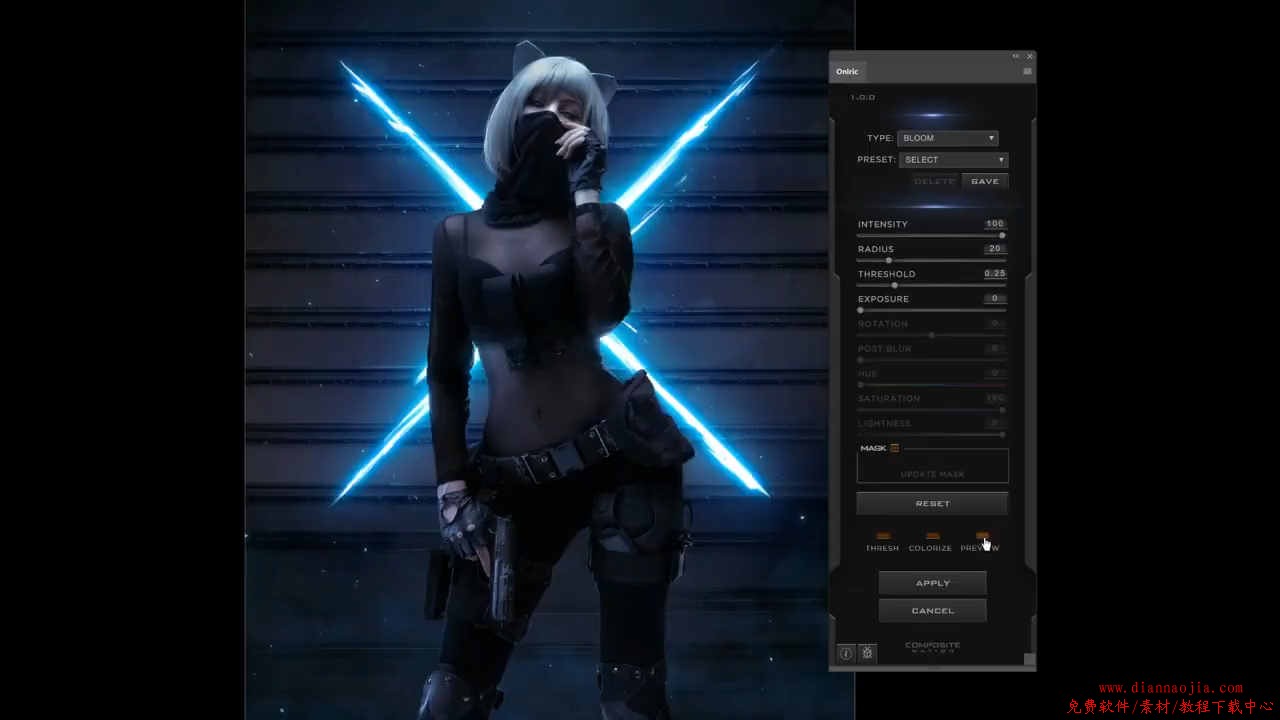
Task: Select the Oniric panel tab
Action: click(847, 72)
